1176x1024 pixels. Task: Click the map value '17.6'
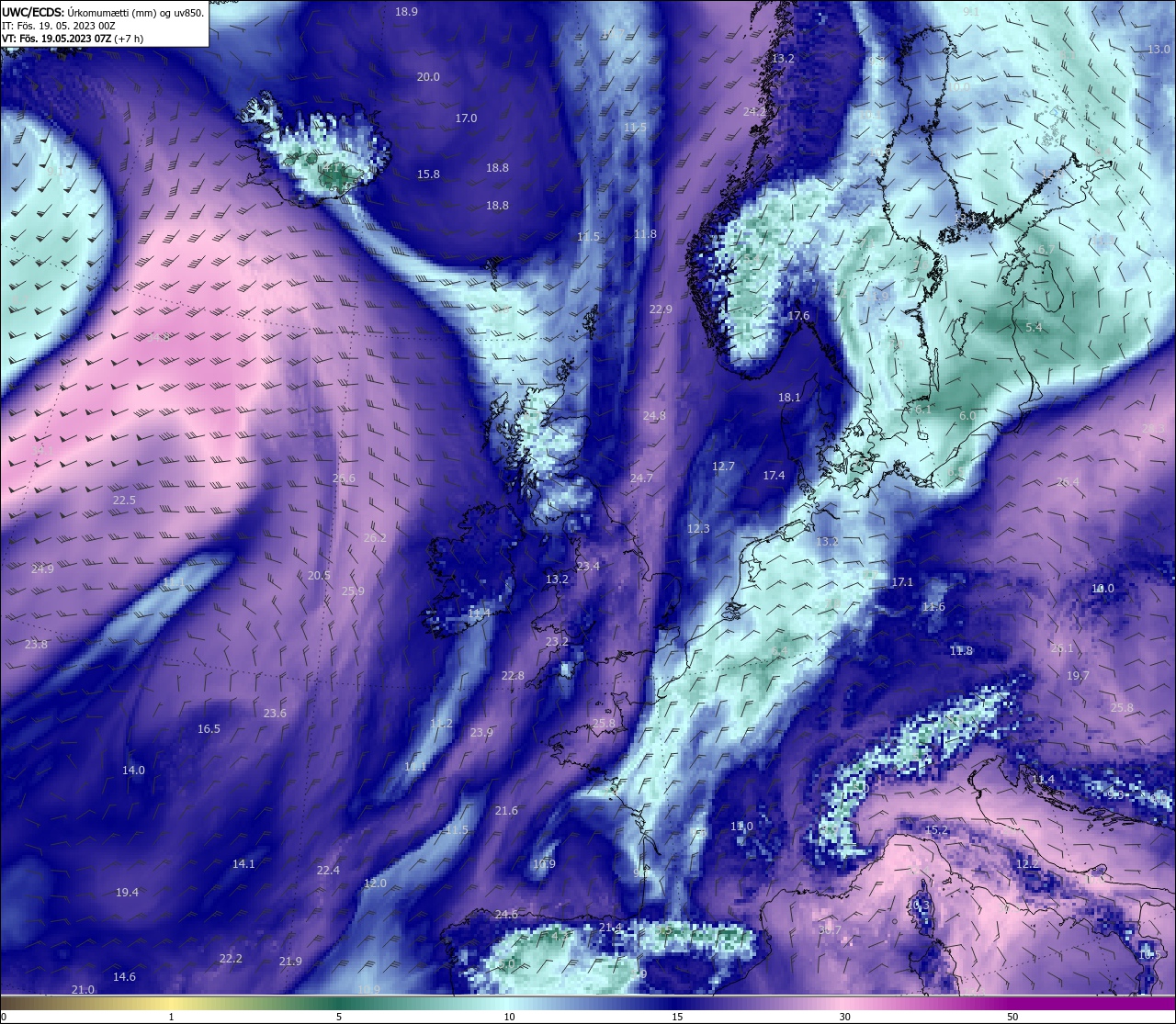(x=798, y=316)
